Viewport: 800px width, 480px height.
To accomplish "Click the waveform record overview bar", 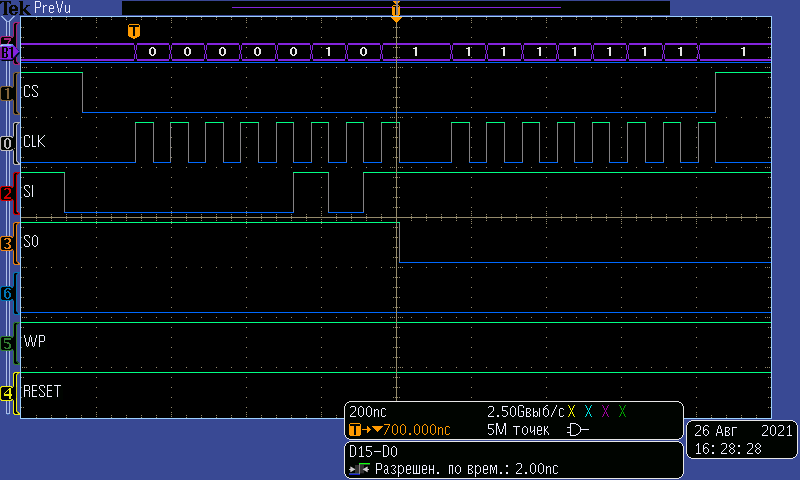I will coord(395,8).
